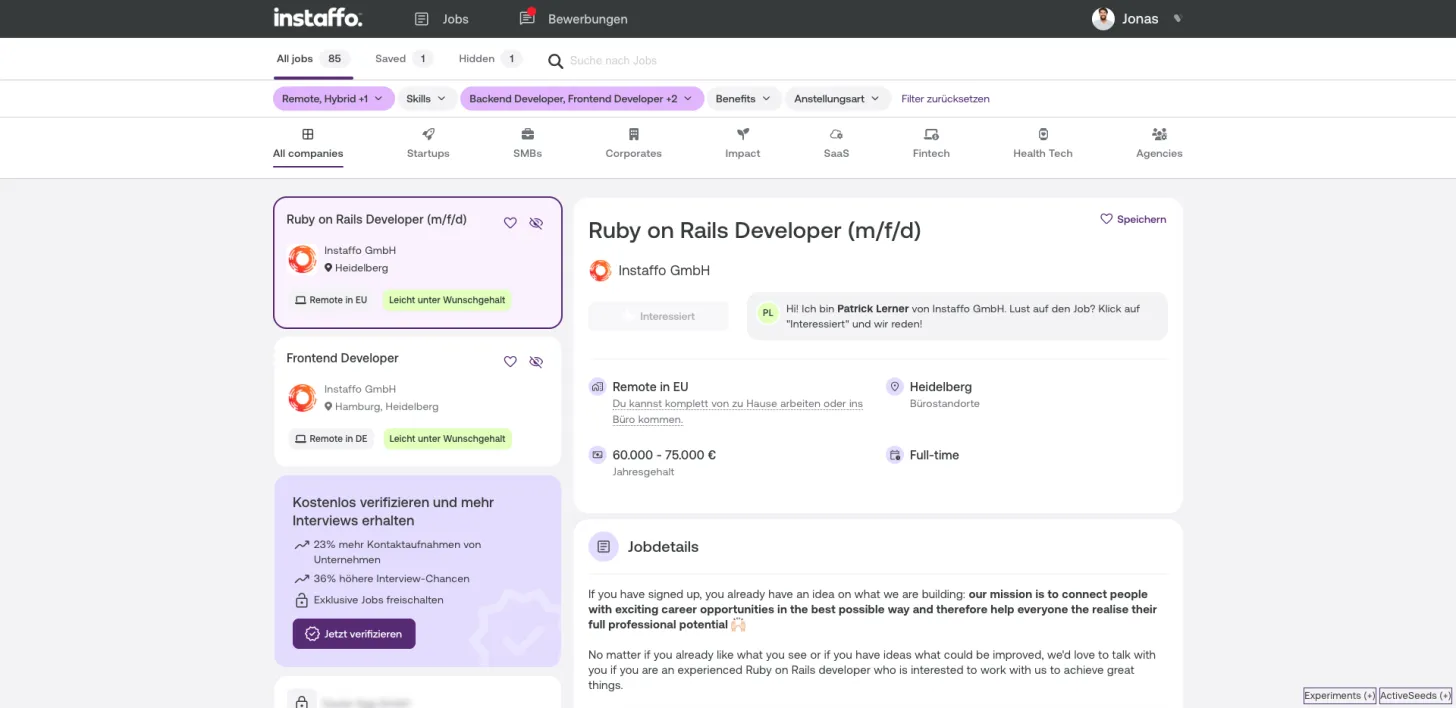Viewport: 1456px width, 708px height.
Task: Click Jonas profile avatar
Action: pos(1103,19)
